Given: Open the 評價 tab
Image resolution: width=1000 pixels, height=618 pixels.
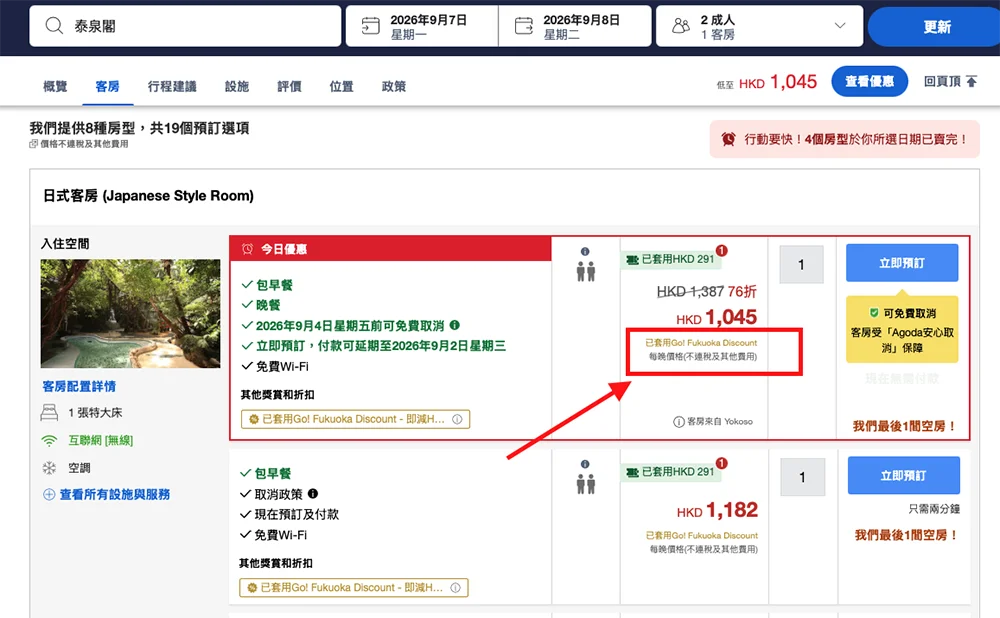Looking at the screenshot, I should [x=289, y=86].
